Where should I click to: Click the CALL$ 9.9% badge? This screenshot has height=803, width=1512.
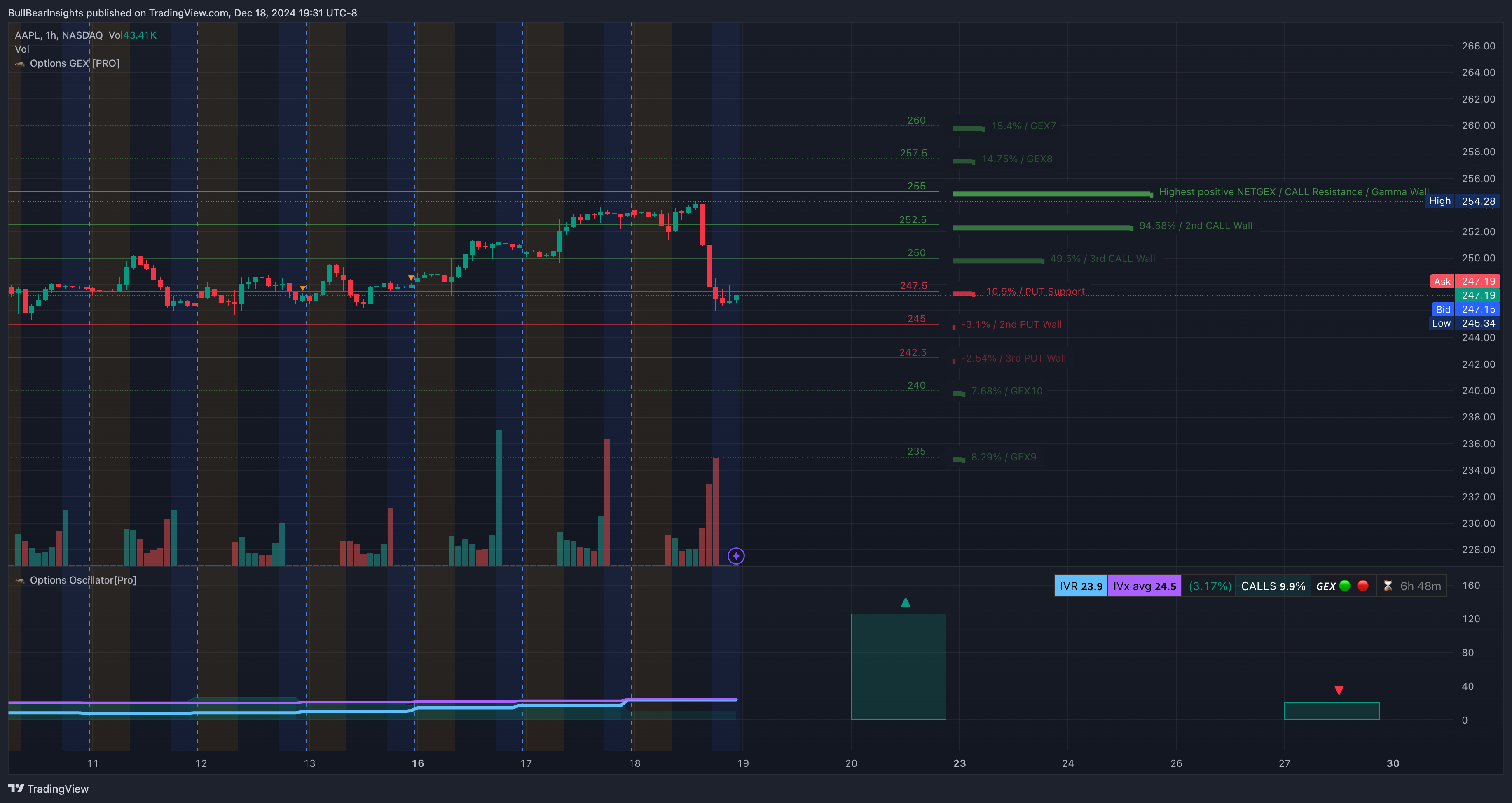[x=1273, y=586]
